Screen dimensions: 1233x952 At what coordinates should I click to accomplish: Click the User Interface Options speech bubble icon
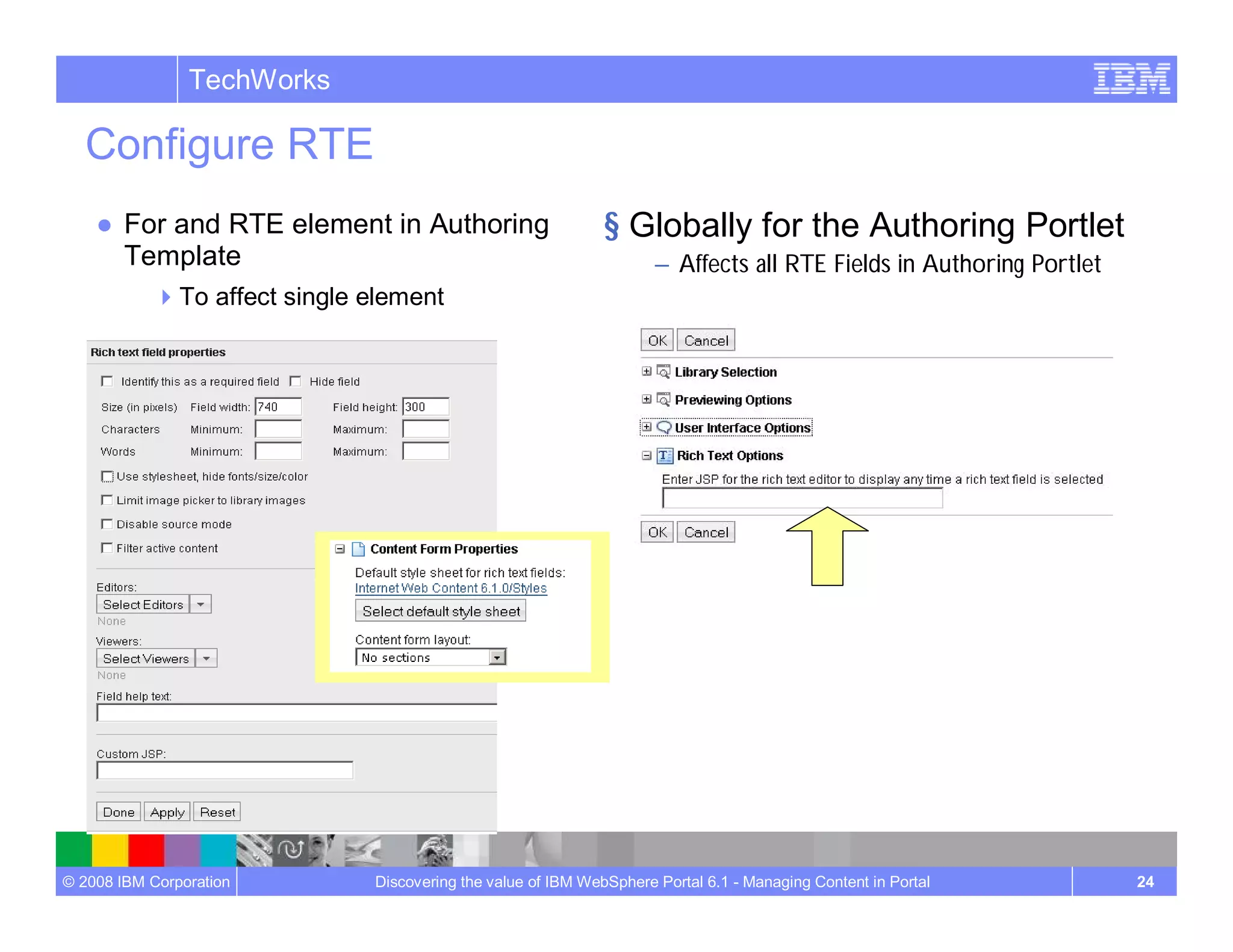[663, 427]
